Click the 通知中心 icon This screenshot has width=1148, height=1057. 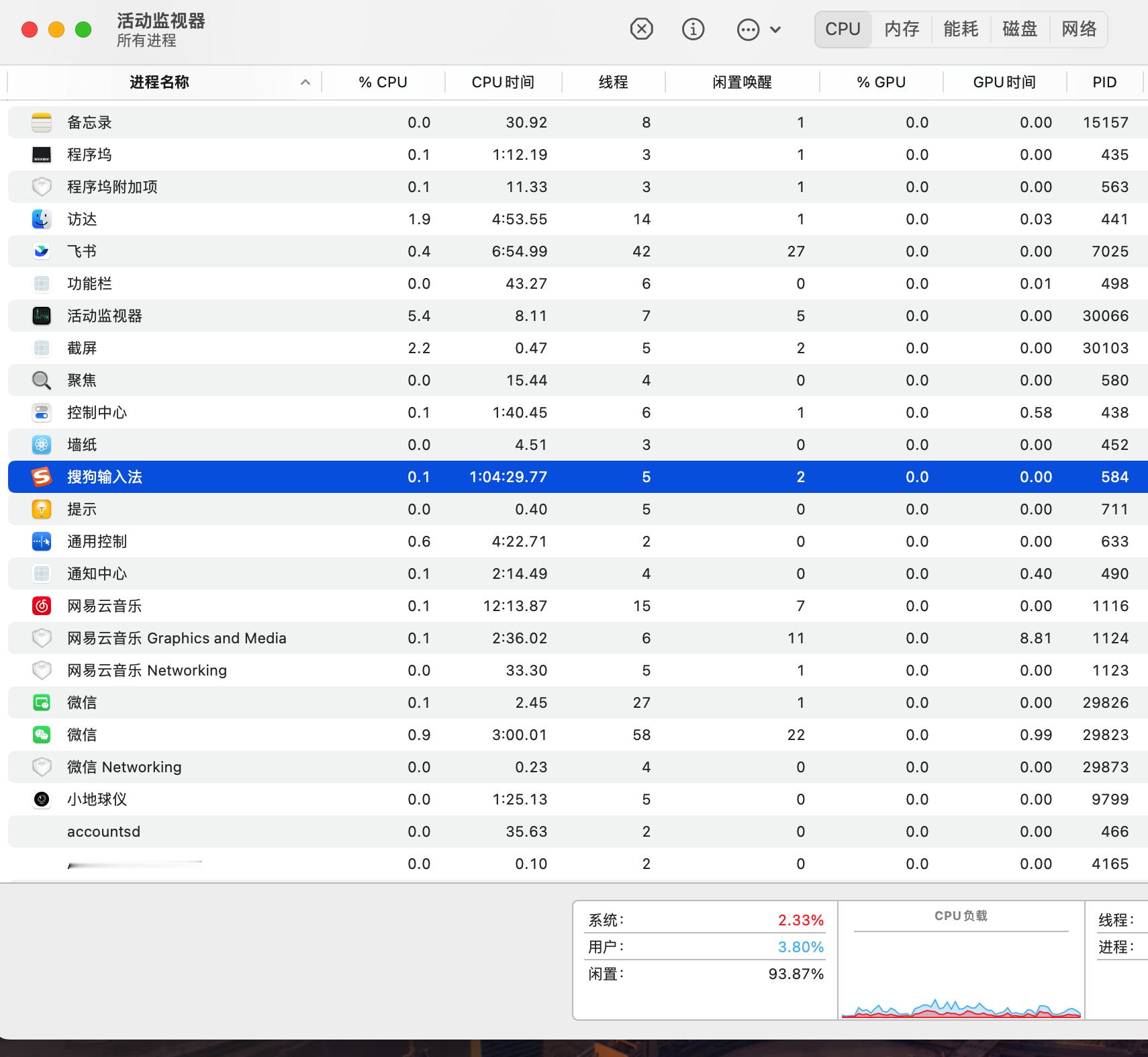click(42, 573)
